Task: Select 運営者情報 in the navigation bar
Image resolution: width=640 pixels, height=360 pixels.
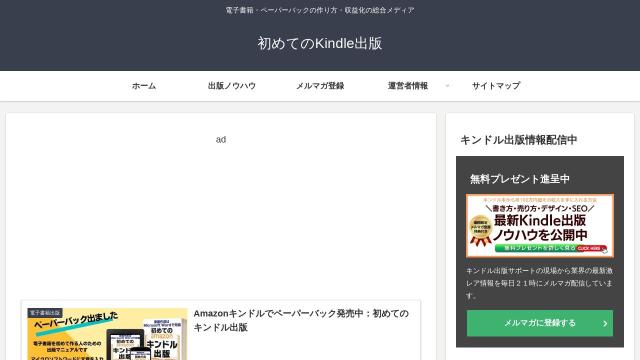Action: point(408,86)
